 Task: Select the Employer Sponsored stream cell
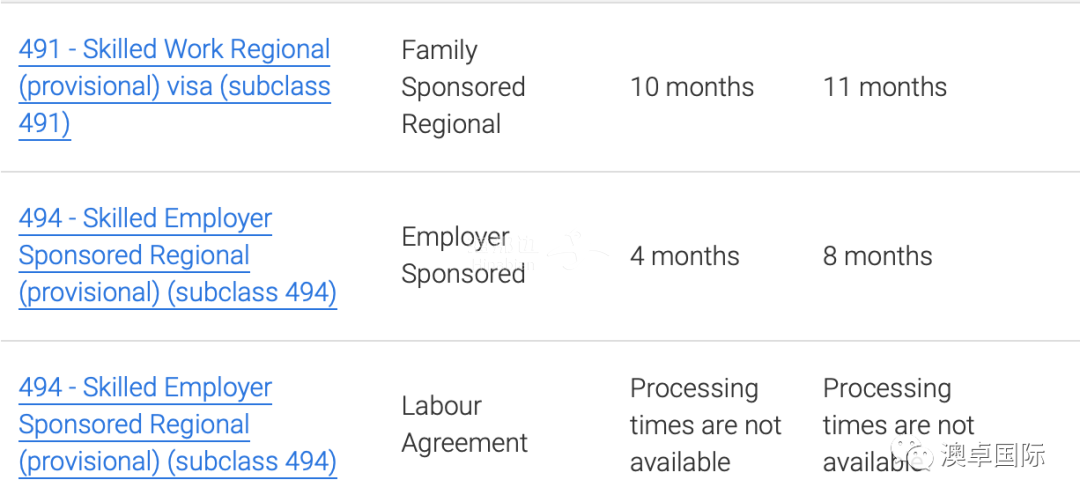pyautogui.click(x=463, y=255)
